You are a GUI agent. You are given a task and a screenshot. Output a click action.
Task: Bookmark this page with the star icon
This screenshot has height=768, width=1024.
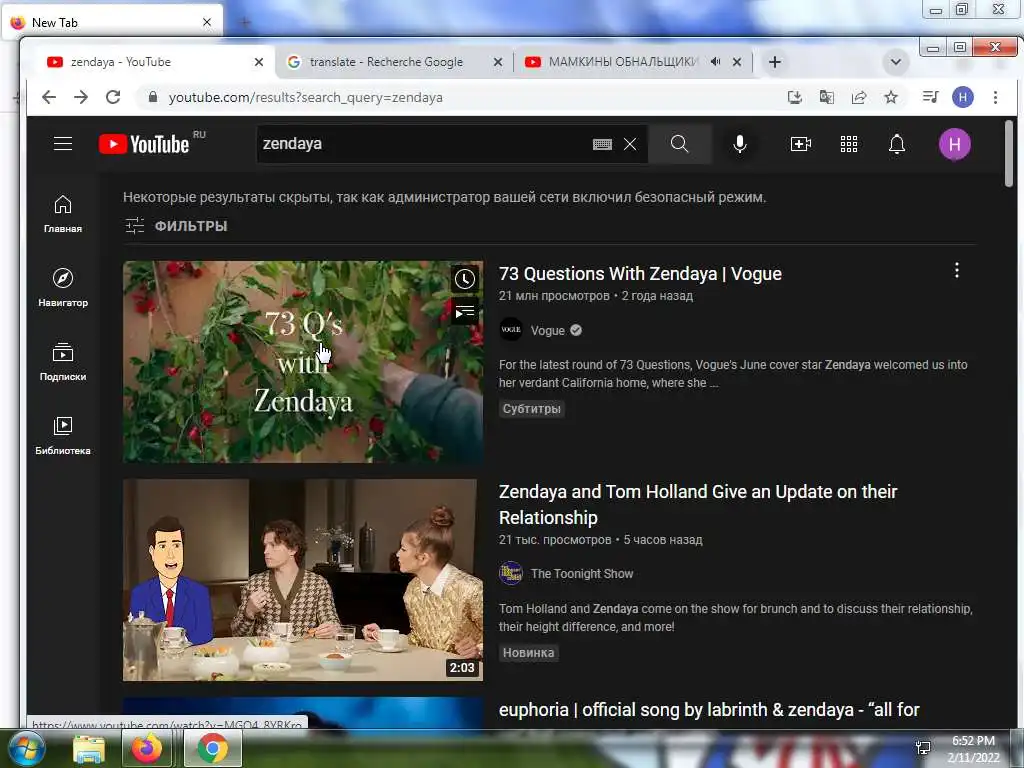click(891, 97)
